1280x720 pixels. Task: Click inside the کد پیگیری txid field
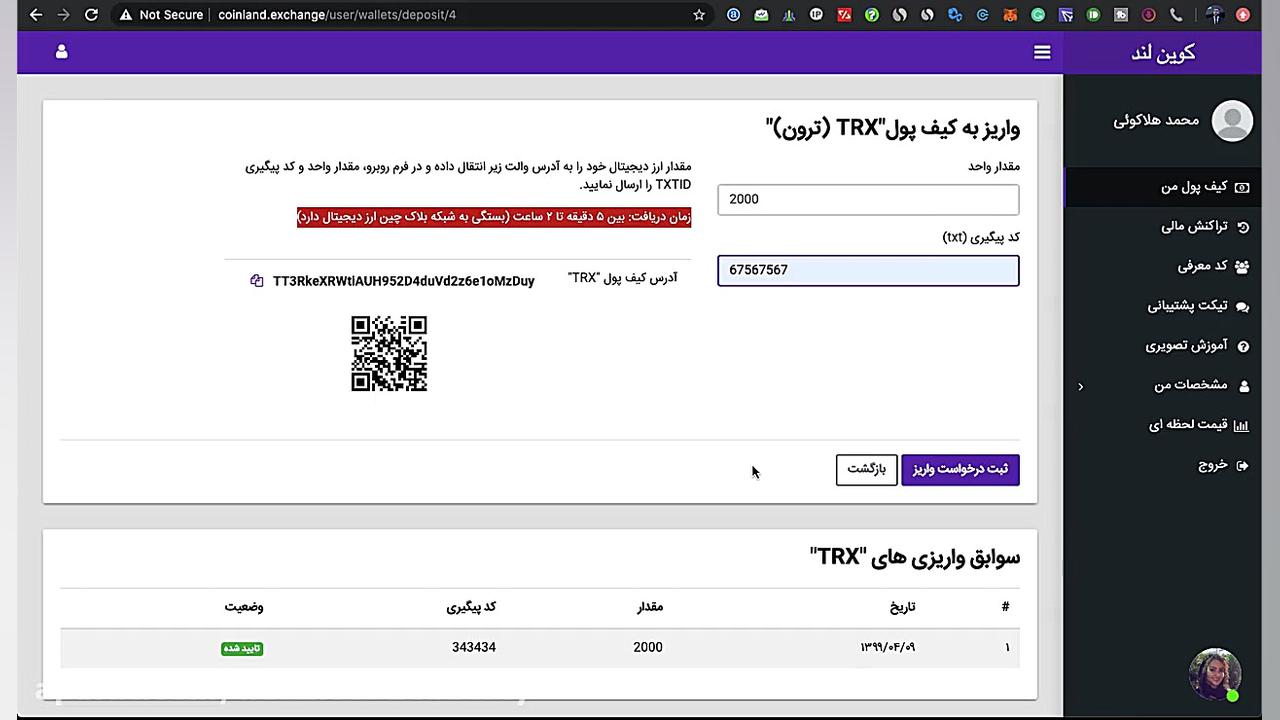click(x=868, y=270)
